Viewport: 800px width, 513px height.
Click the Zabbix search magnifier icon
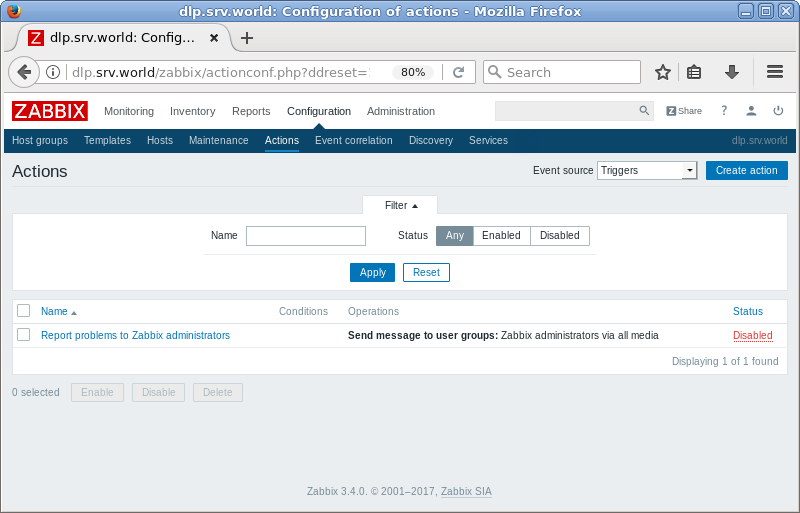[644, 110]
